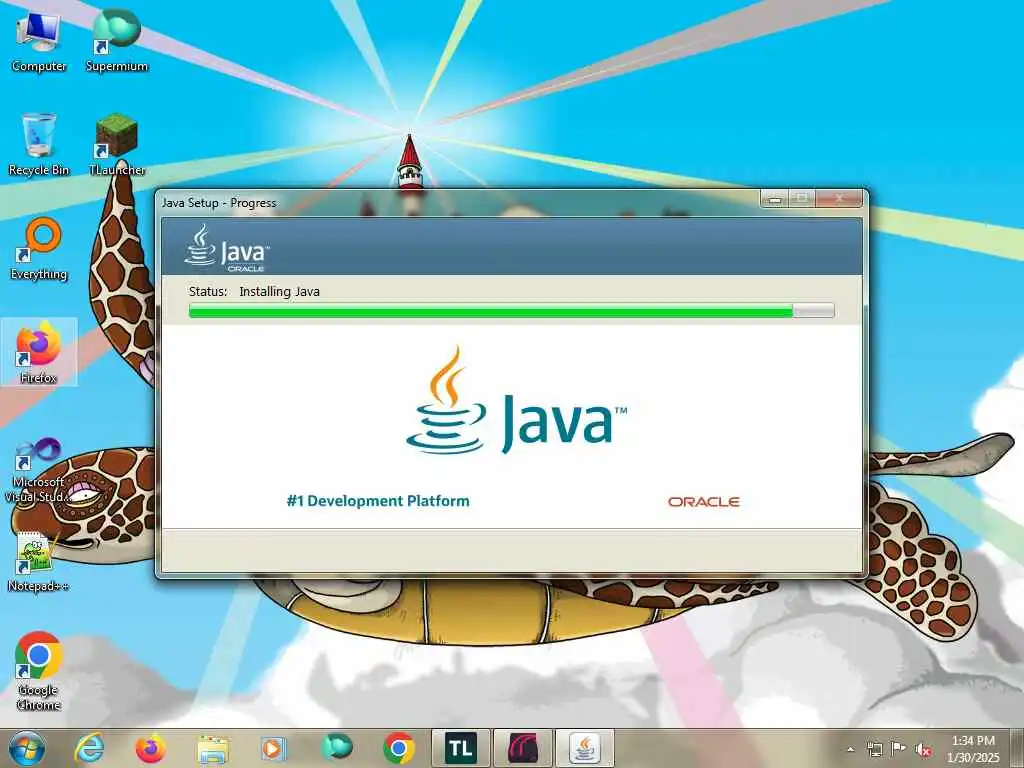Click the show desktop strip beside the clock
This screenshot has height=768, width=1024.
pyautogui.click(x=1017, y=748)
